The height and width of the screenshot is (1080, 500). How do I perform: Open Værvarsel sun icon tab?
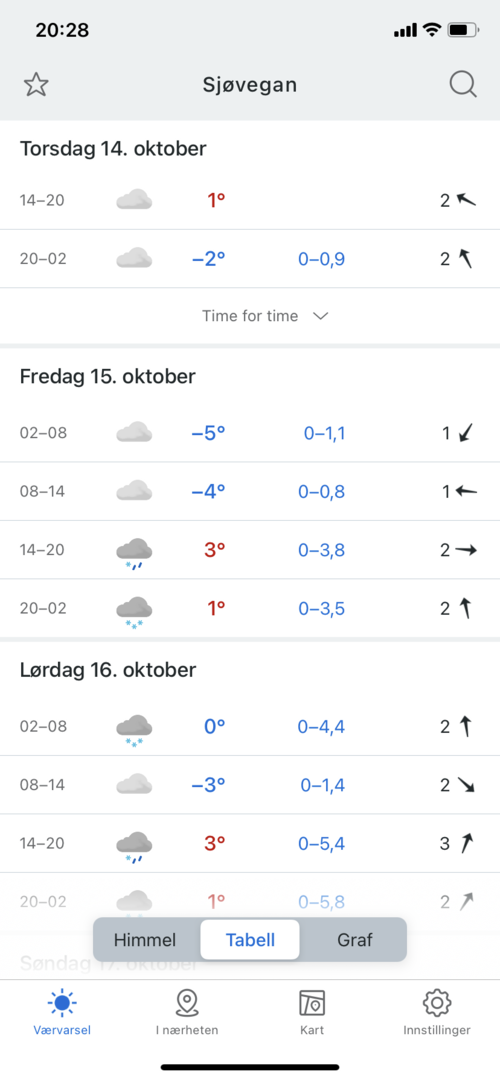click(x=62, y=1003)
